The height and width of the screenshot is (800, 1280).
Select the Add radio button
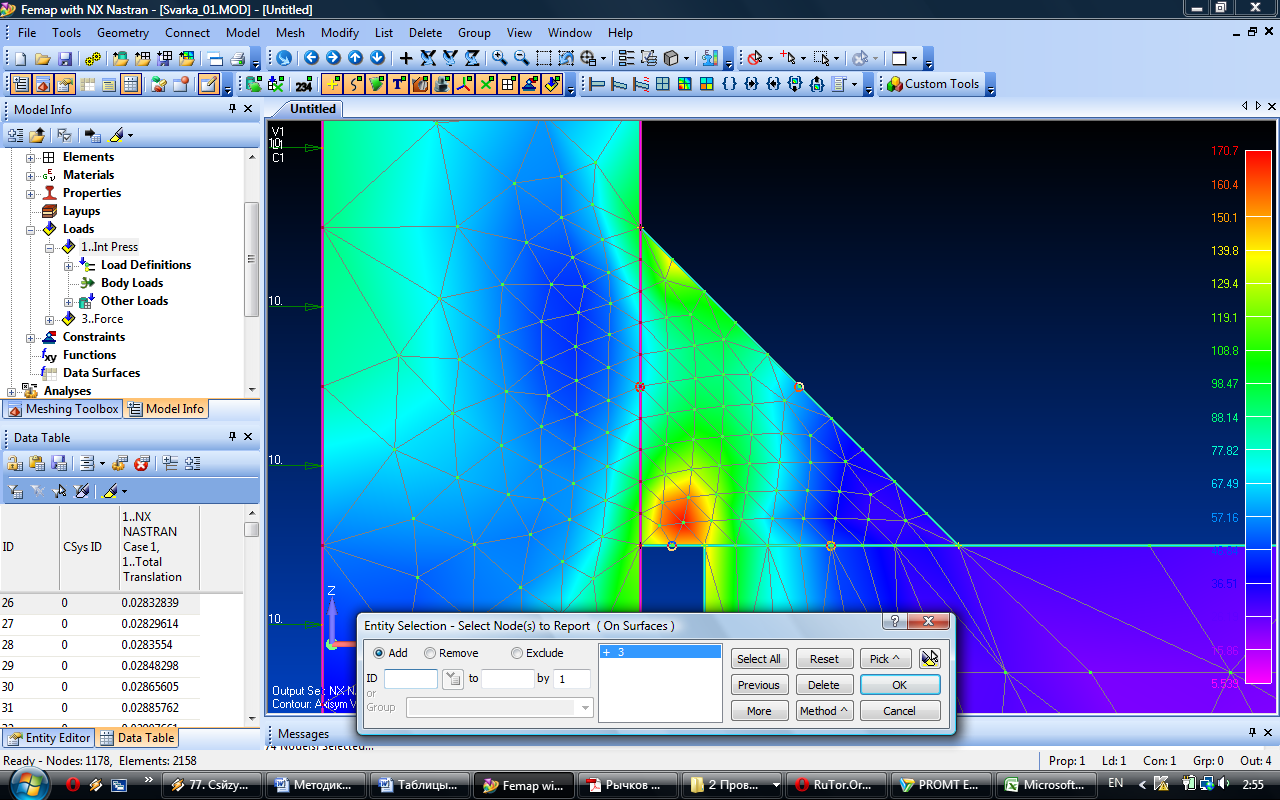[x=379, y=653]
